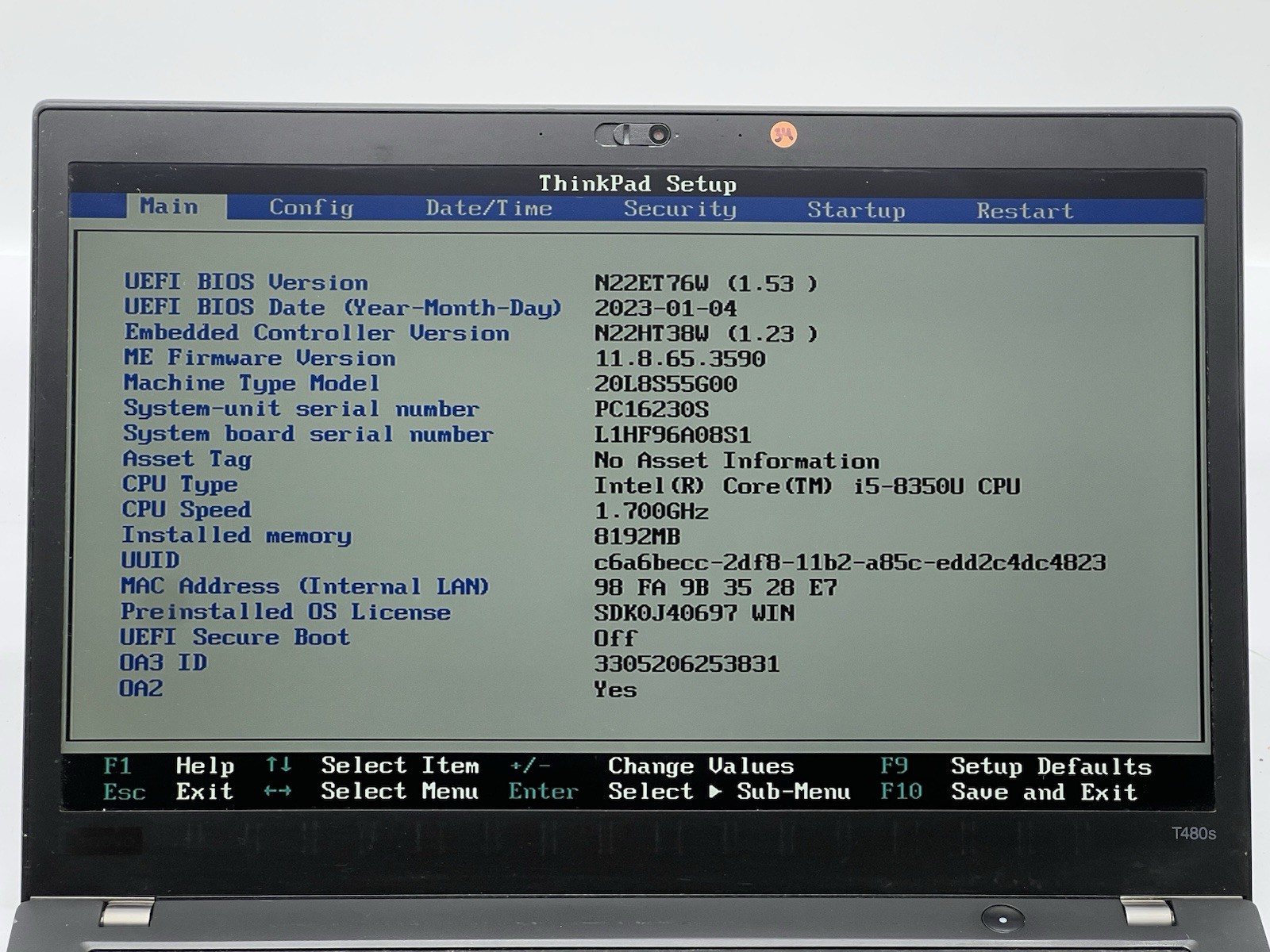Screen dimensions: 1270x952
Task: Select No Asset Information value
Action: click(737, 460)
